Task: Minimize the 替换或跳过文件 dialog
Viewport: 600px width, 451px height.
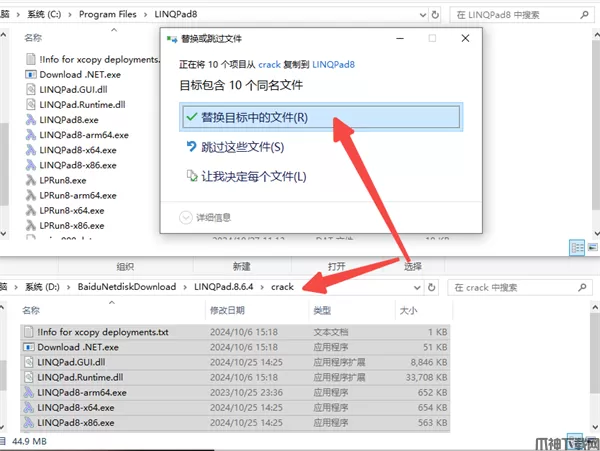Action: [400, 38]
